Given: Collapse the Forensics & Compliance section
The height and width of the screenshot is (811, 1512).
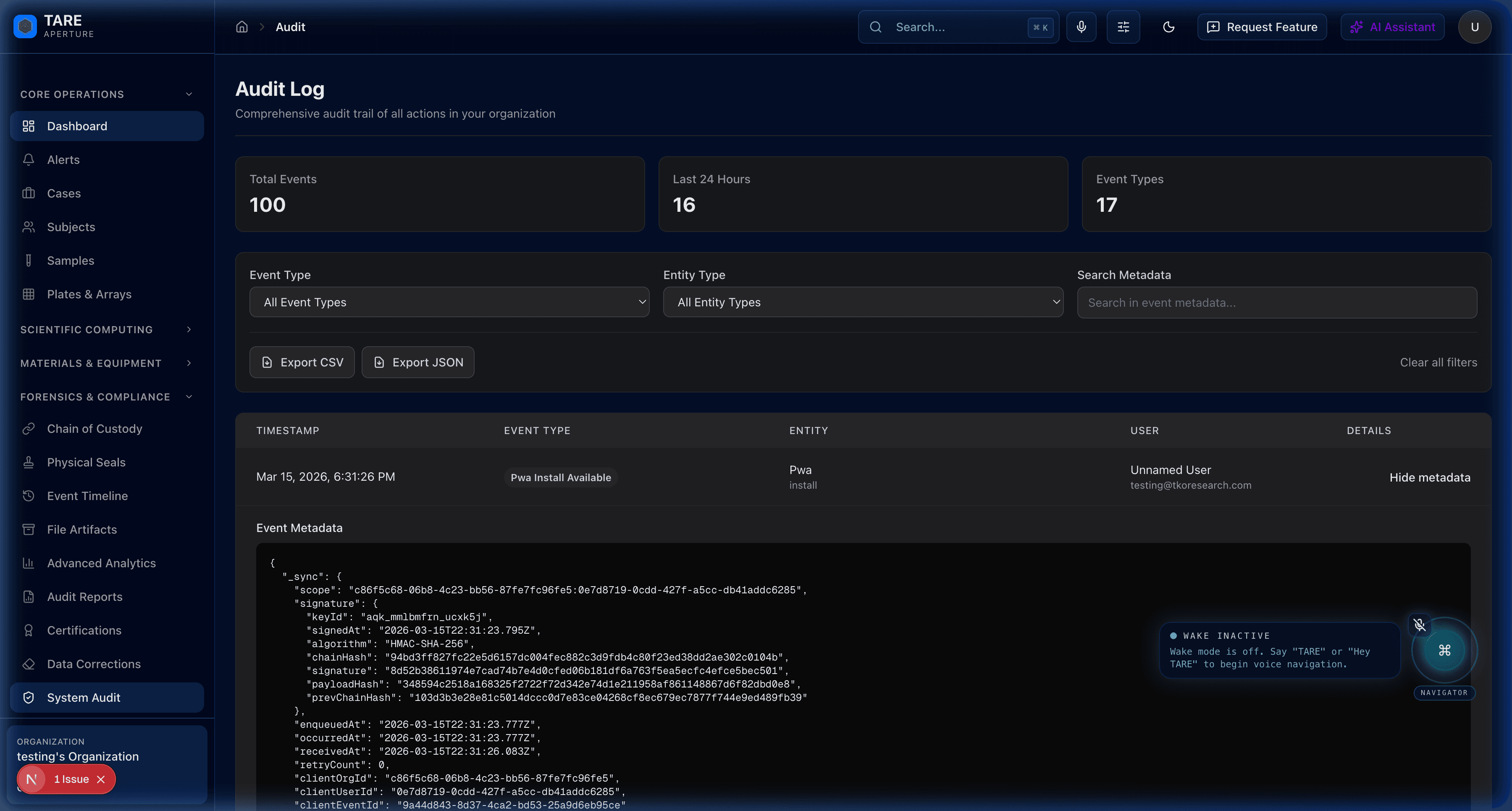Looking at the screenshot, I should (106, 397).
